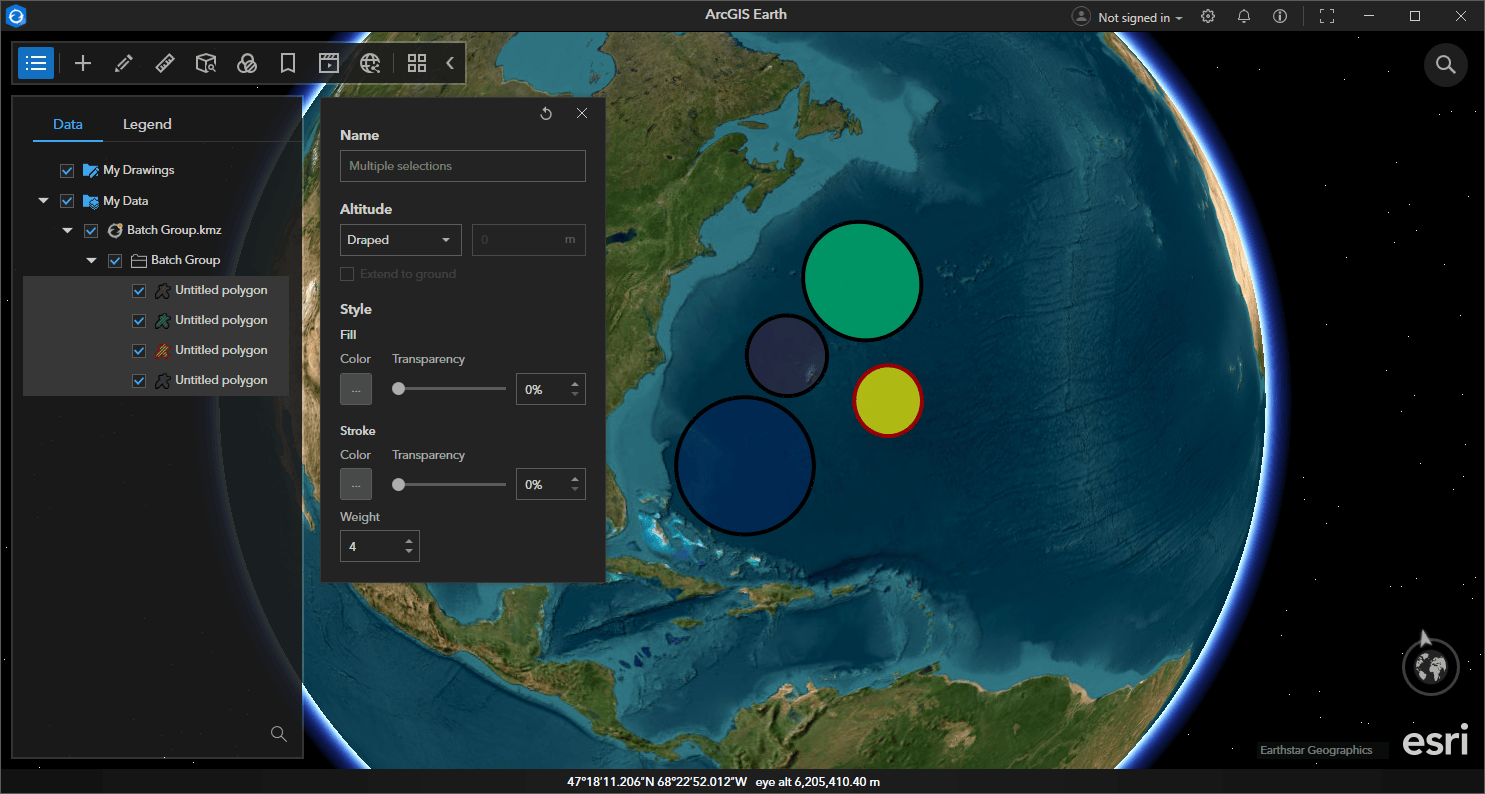Click the ArcGIS Earth app logo

pyautogui.click(x=17, y=16)
